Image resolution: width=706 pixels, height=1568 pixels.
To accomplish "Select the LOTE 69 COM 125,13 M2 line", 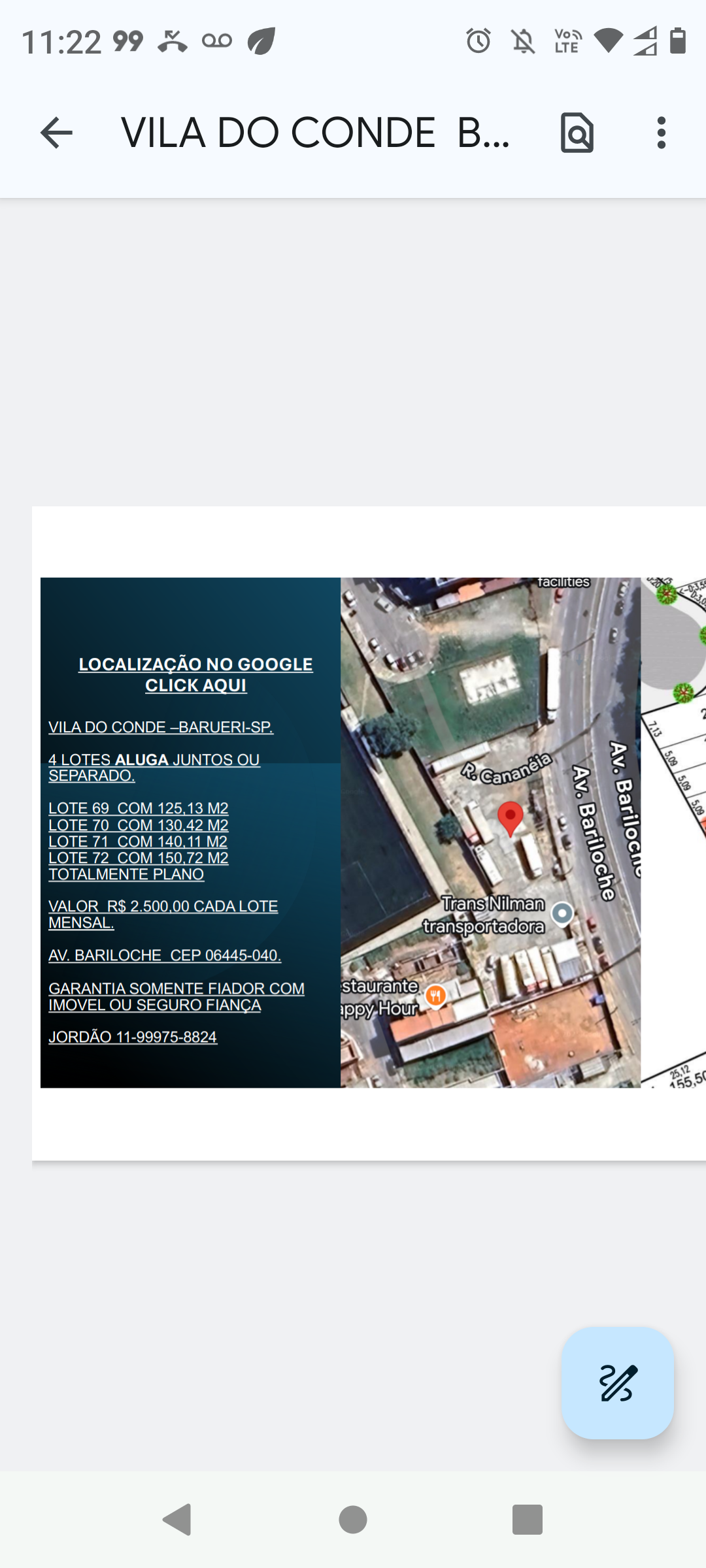I will pyautogui.click(x=139, y=808).
